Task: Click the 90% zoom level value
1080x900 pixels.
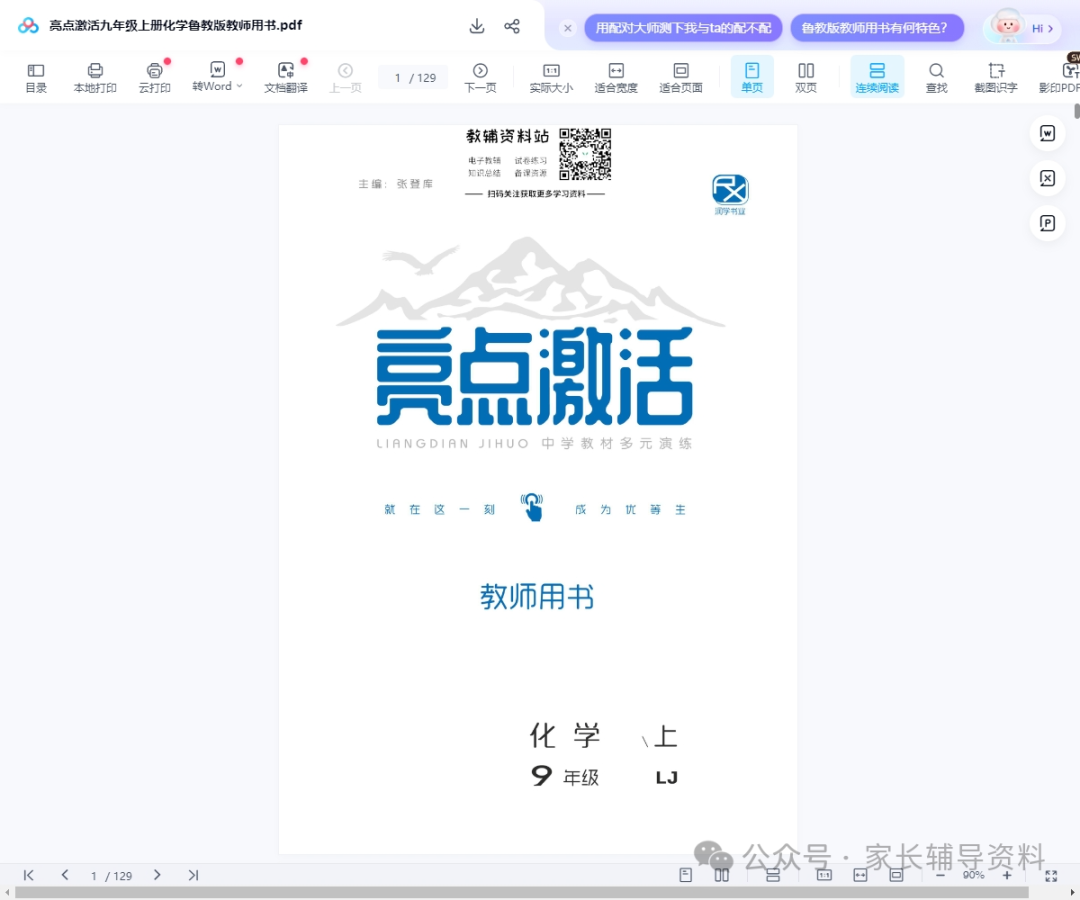Action: (973, 875)
